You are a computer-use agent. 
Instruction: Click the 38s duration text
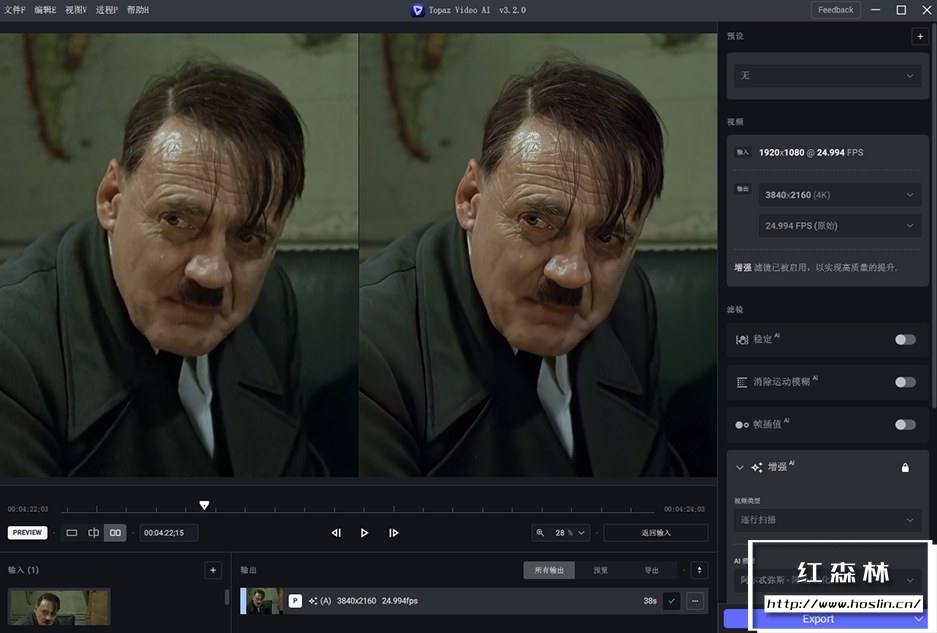[650, 601]
